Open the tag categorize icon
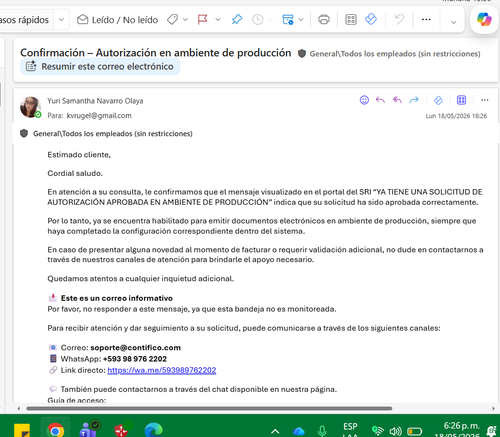 coord(172,20)
